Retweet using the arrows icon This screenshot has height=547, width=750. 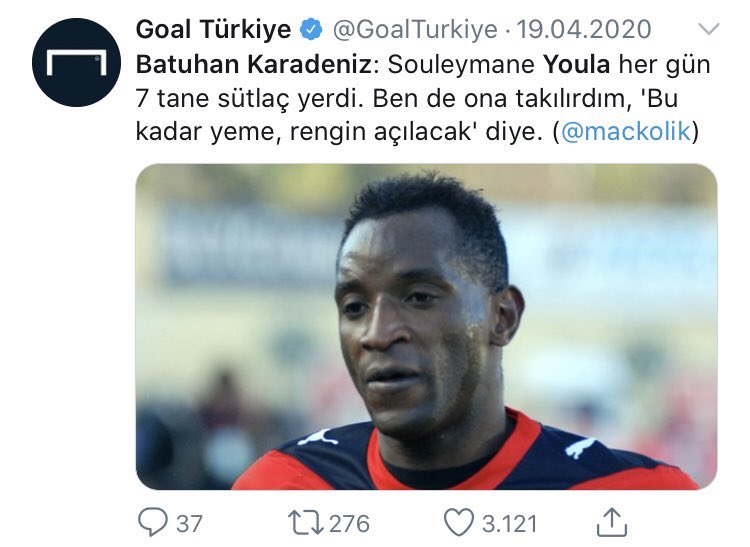(305, 523)
